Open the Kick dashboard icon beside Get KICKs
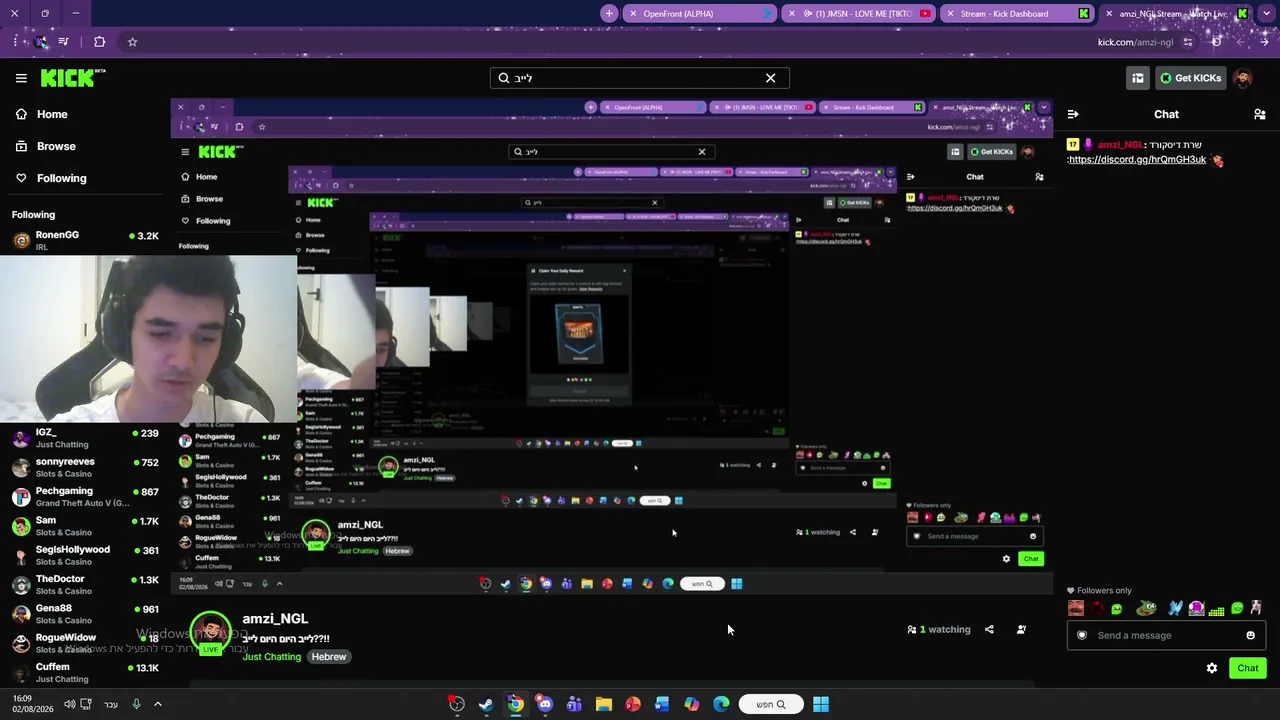The image size is (1280, 720). (1137, 78)
